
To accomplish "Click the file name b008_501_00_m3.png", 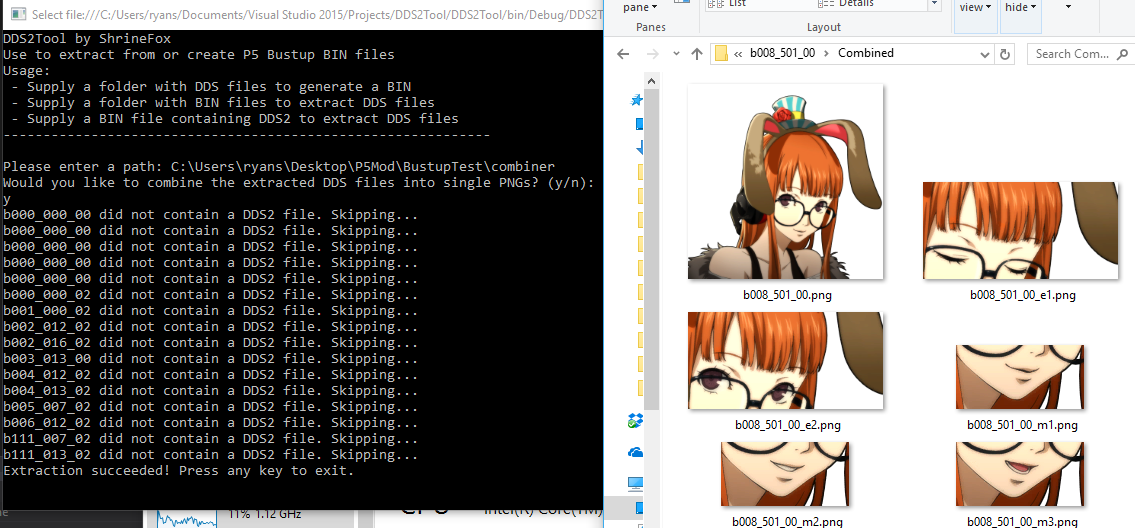I will pos(1023,521).
